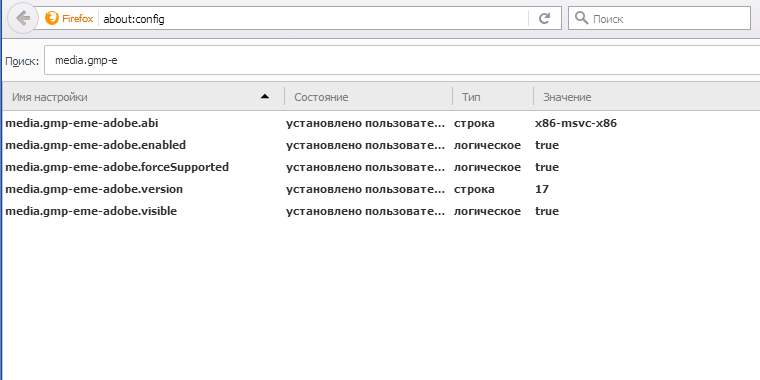Sort by Имя настройки column header

click(x=142, y=97)
